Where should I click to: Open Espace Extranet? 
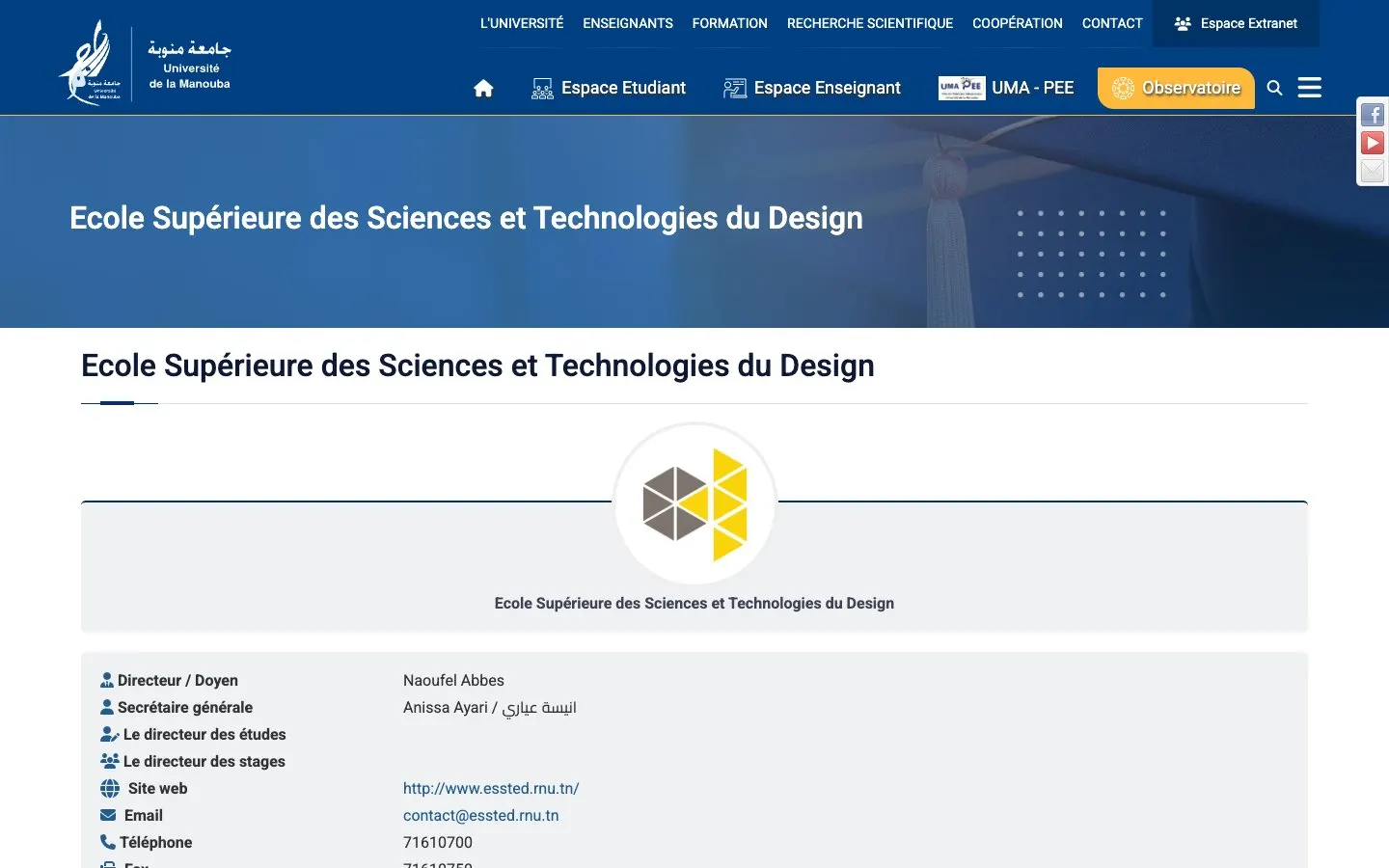pos(1236,23)
